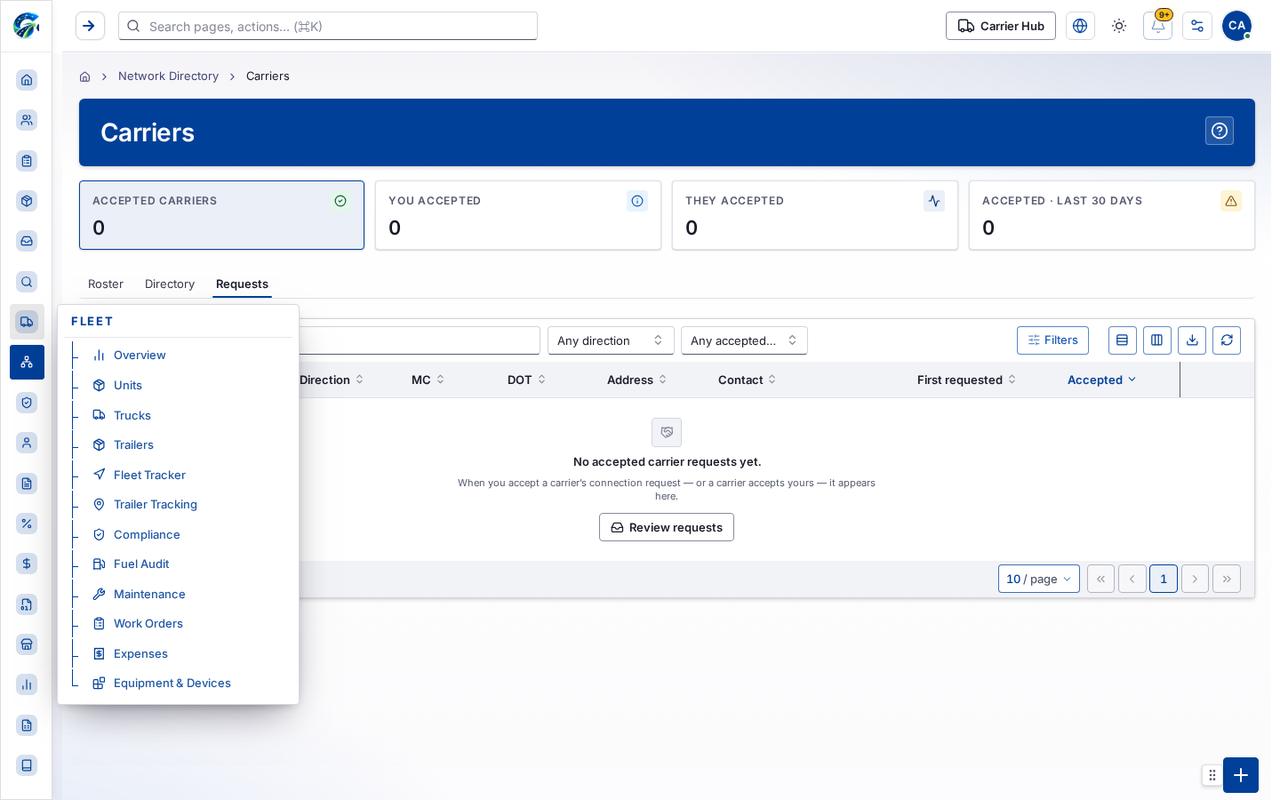Sort by the Accepted column

pyautogui.click(x=1102, y=380)
